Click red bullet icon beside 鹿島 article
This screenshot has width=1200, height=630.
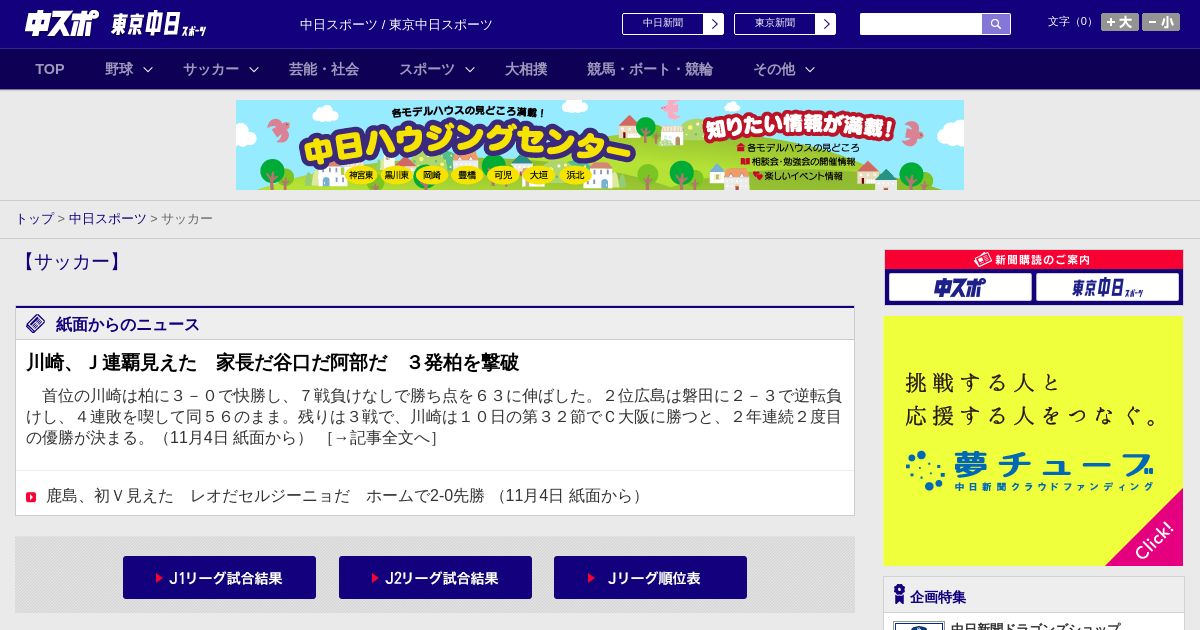(31, 497)
